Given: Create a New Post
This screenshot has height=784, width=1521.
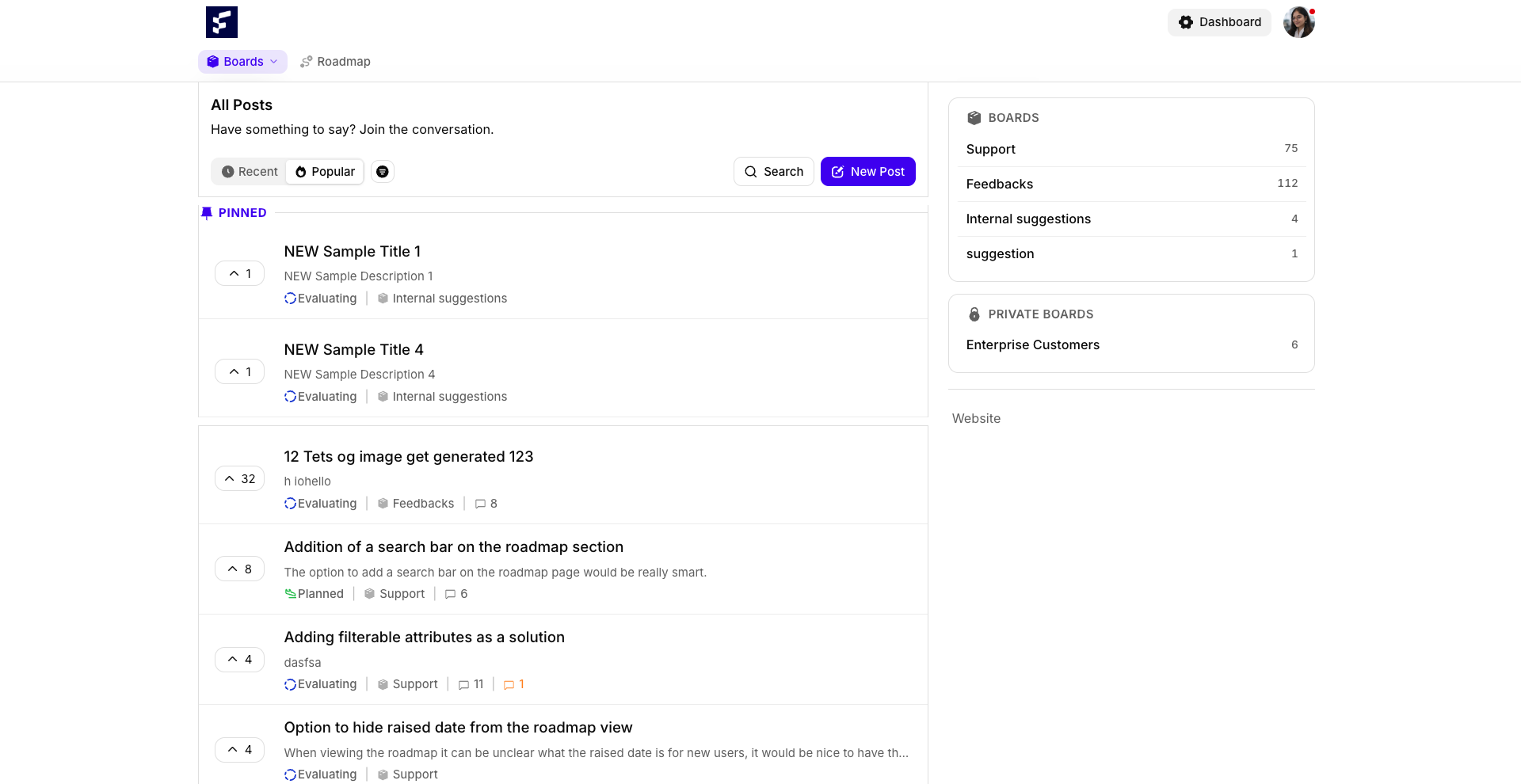Looking at the screenshot, I should coord(868,172).
